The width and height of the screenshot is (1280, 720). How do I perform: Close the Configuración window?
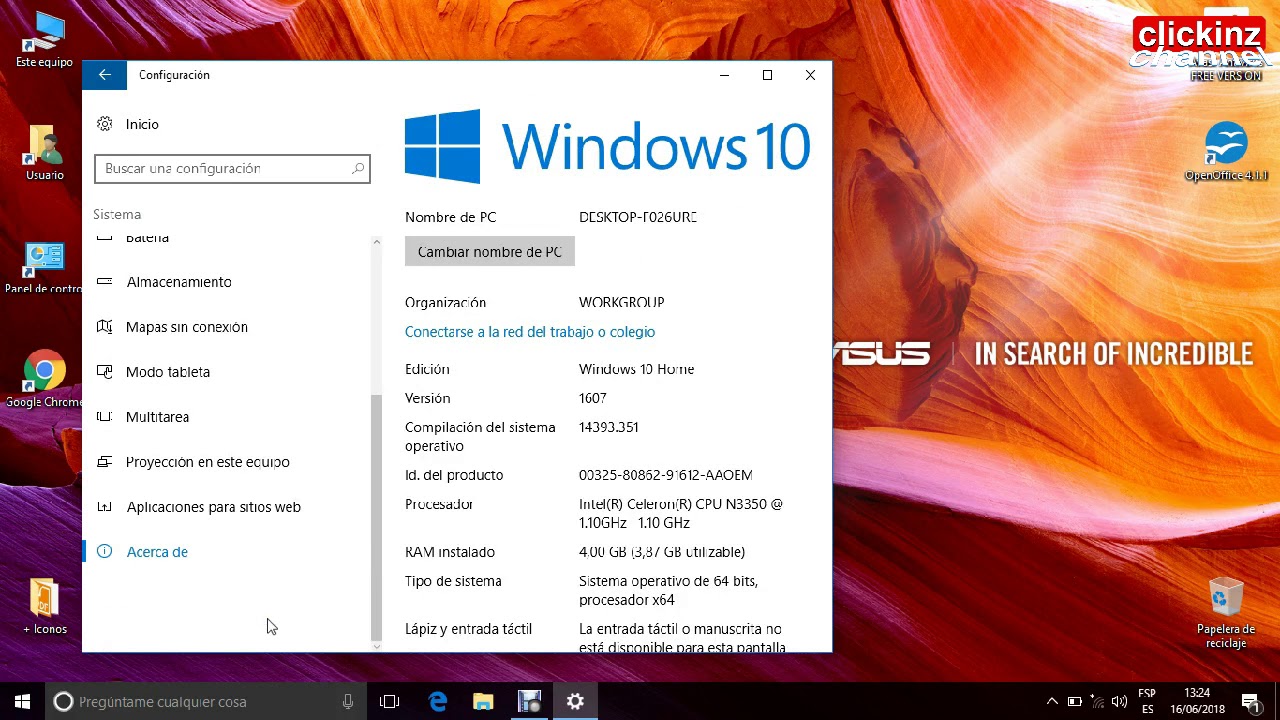click(810, 75)
